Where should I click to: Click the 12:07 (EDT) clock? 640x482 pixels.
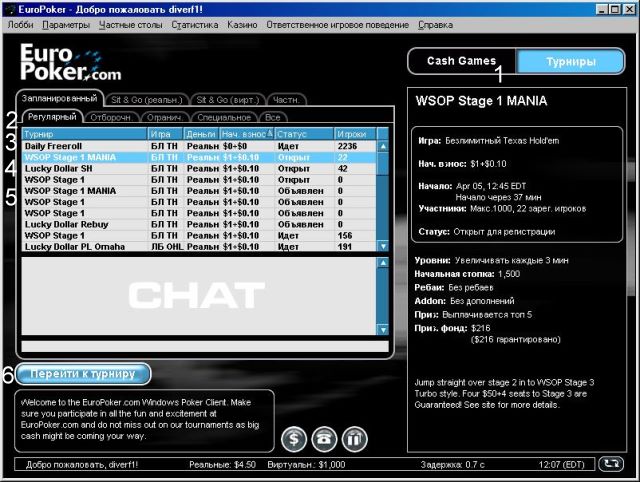pos(561,464)
